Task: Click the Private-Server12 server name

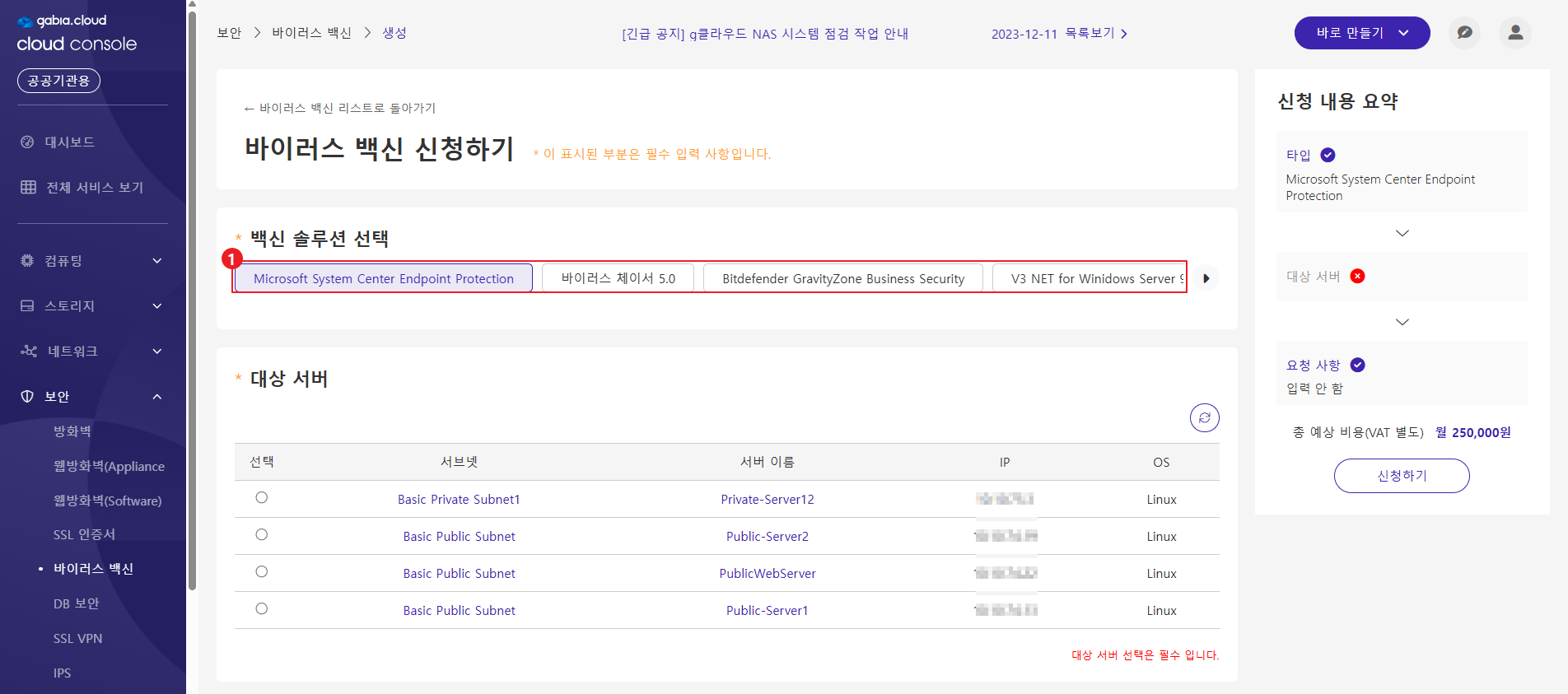Action: pyautogui.click(x=768, y=499)
